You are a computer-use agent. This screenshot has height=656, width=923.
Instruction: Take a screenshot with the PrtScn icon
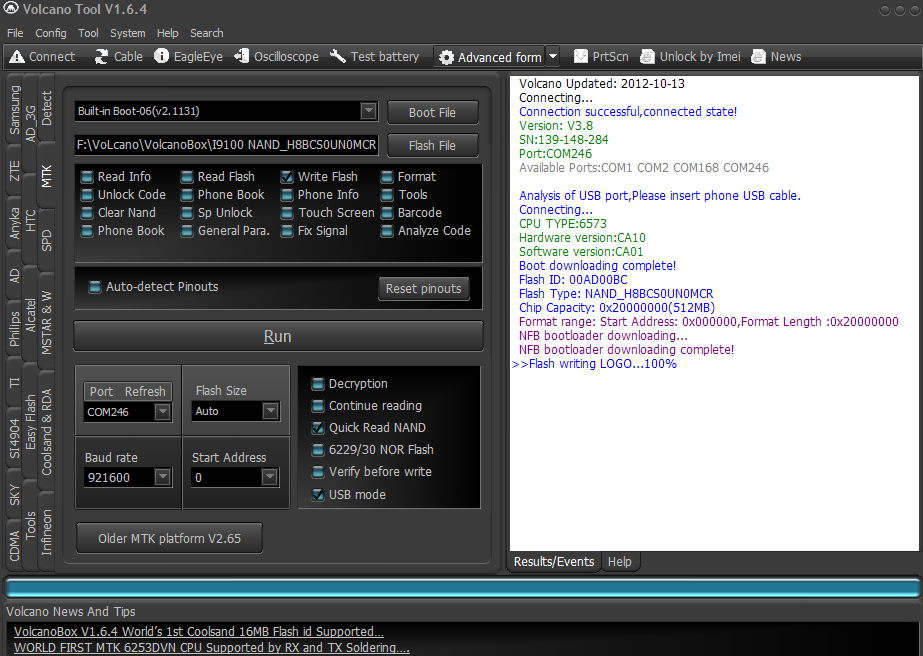tap(580, 56)
